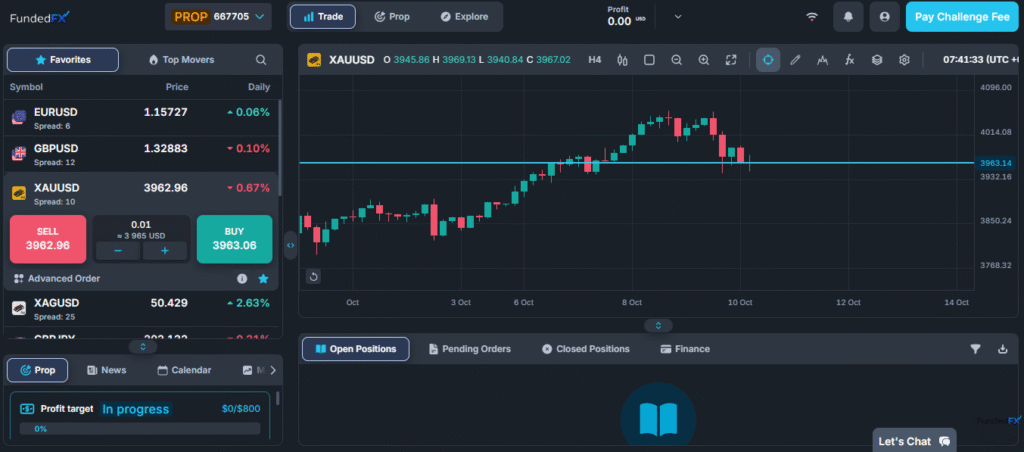This screenshot has width=1024, height=452.
Task: Zoom in the chart
Action: pyautogui.click(x=704, y=60)
